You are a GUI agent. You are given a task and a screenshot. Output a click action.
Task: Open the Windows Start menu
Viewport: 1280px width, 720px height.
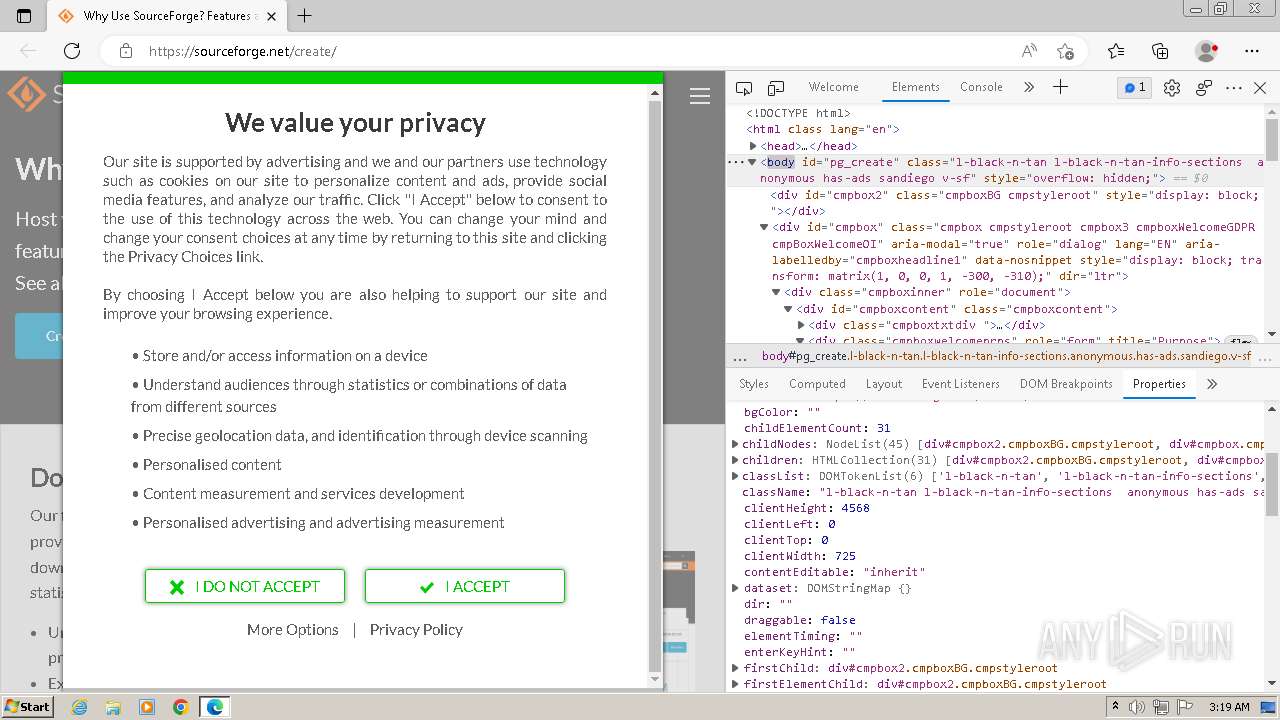28,707
